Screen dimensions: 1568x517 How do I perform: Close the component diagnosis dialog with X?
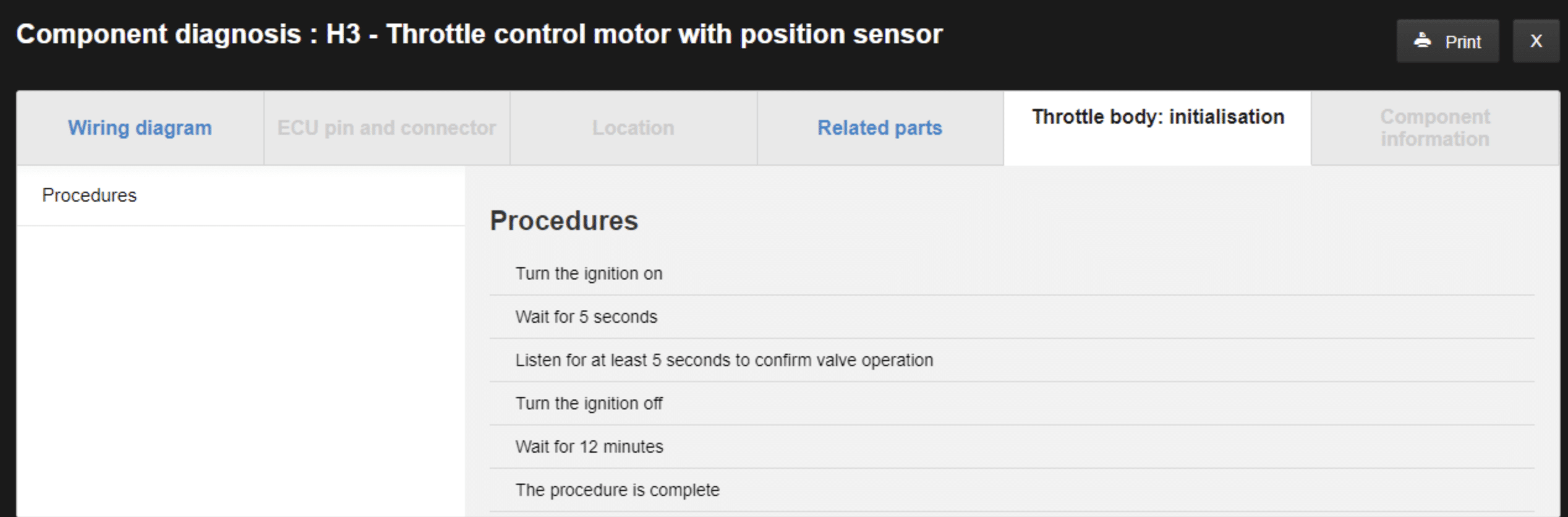pos(1536,41)
